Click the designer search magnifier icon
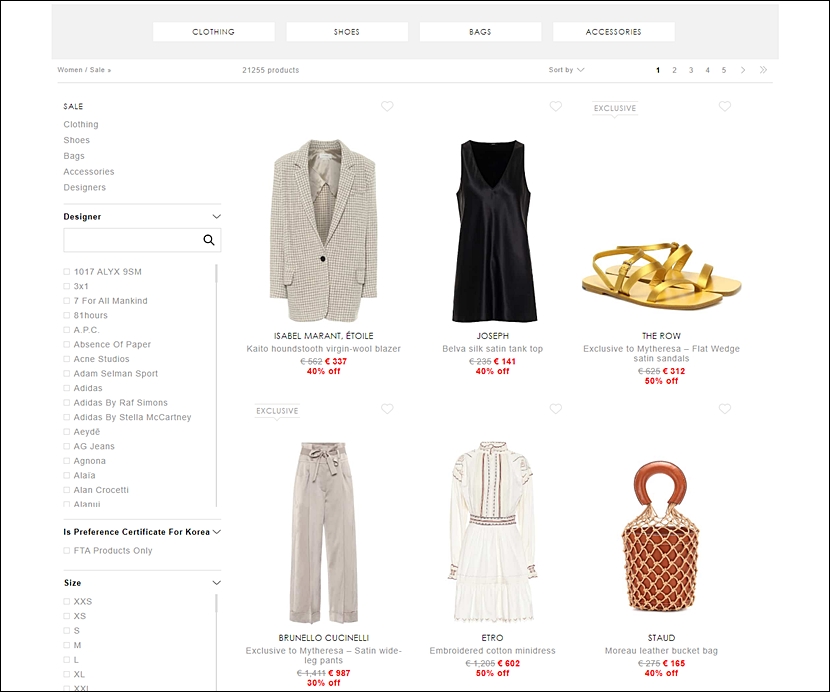 [x=209, y=240]
